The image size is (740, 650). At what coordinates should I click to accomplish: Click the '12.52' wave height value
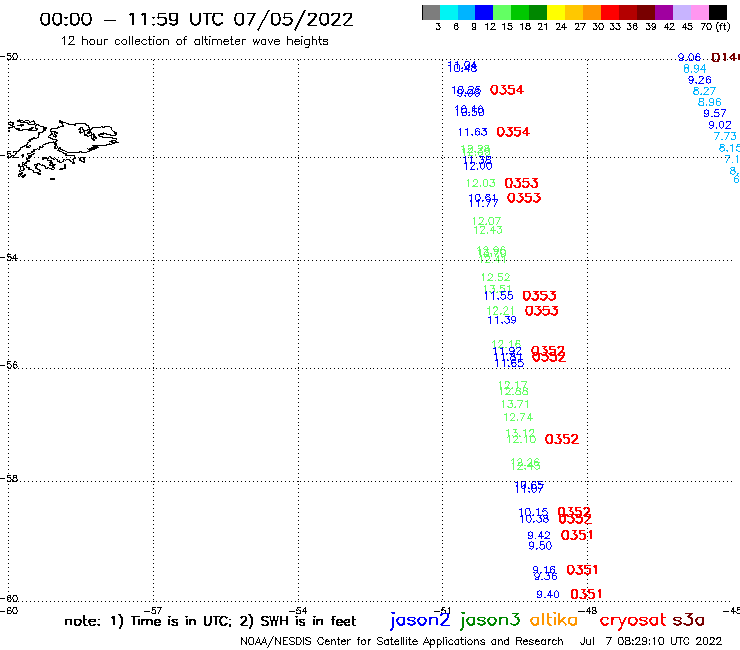tap(496, 277)
